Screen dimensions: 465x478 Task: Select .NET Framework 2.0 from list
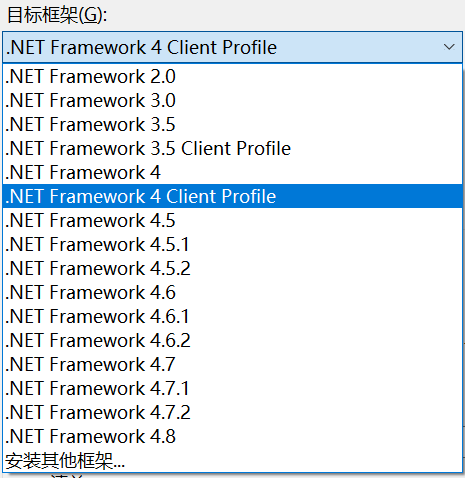(232, 76)
